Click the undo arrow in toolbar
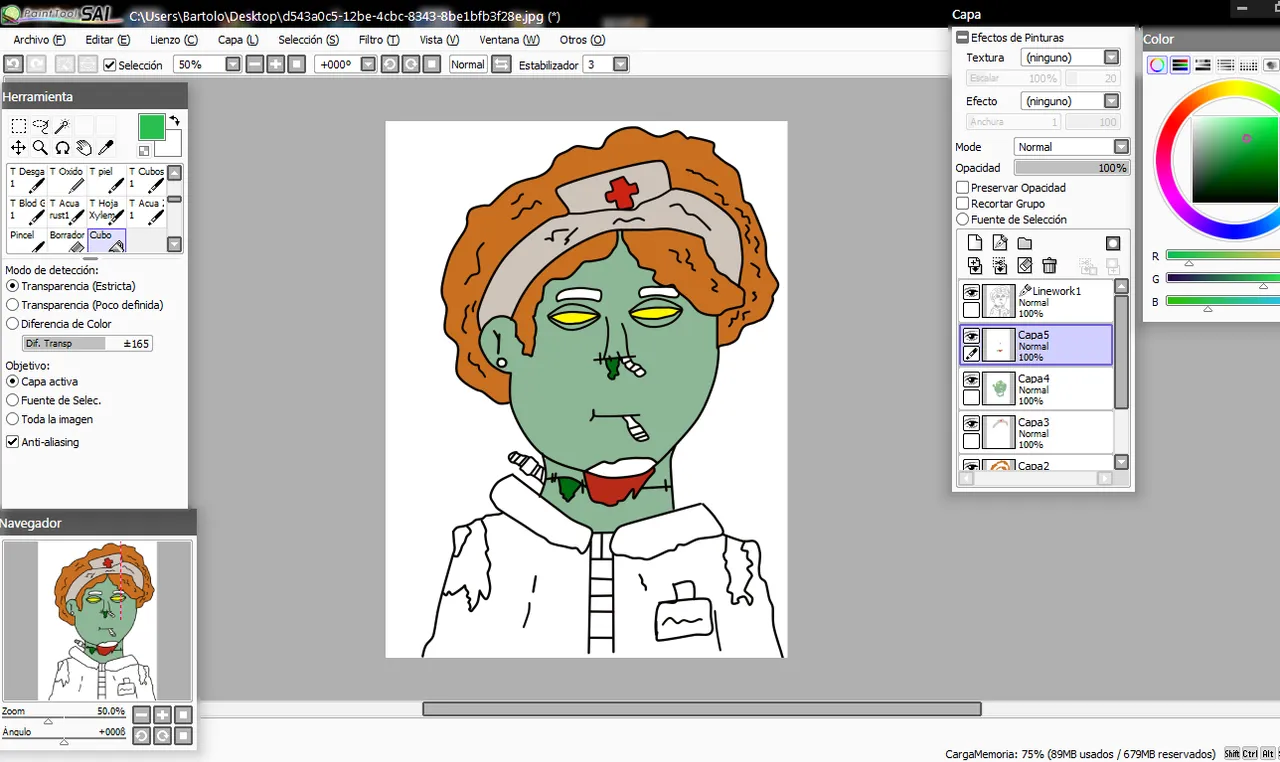1280x762 pixels. pos(13,64)
